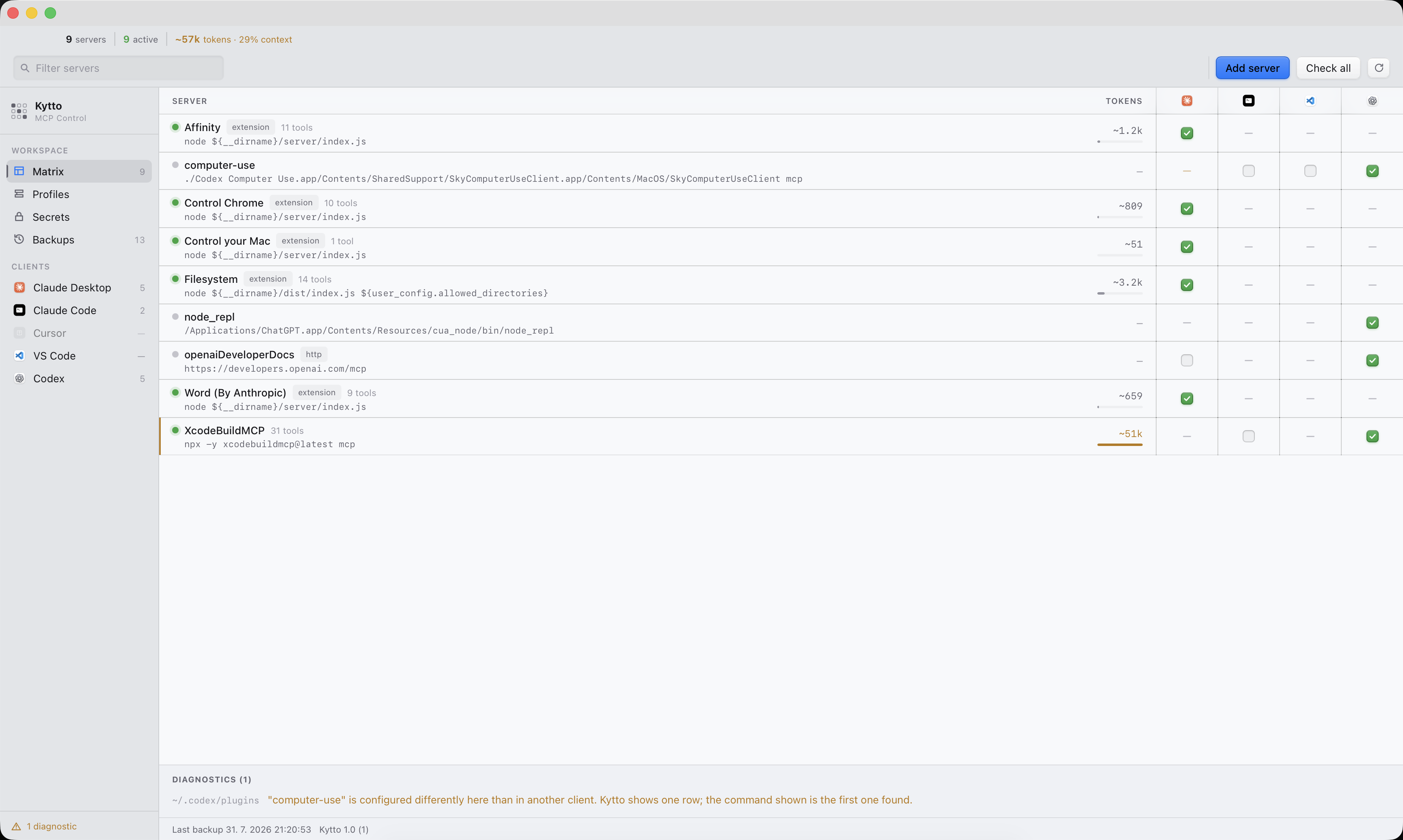Uncheck Affinity for Claude Desktop

[x=1187, y=133]
